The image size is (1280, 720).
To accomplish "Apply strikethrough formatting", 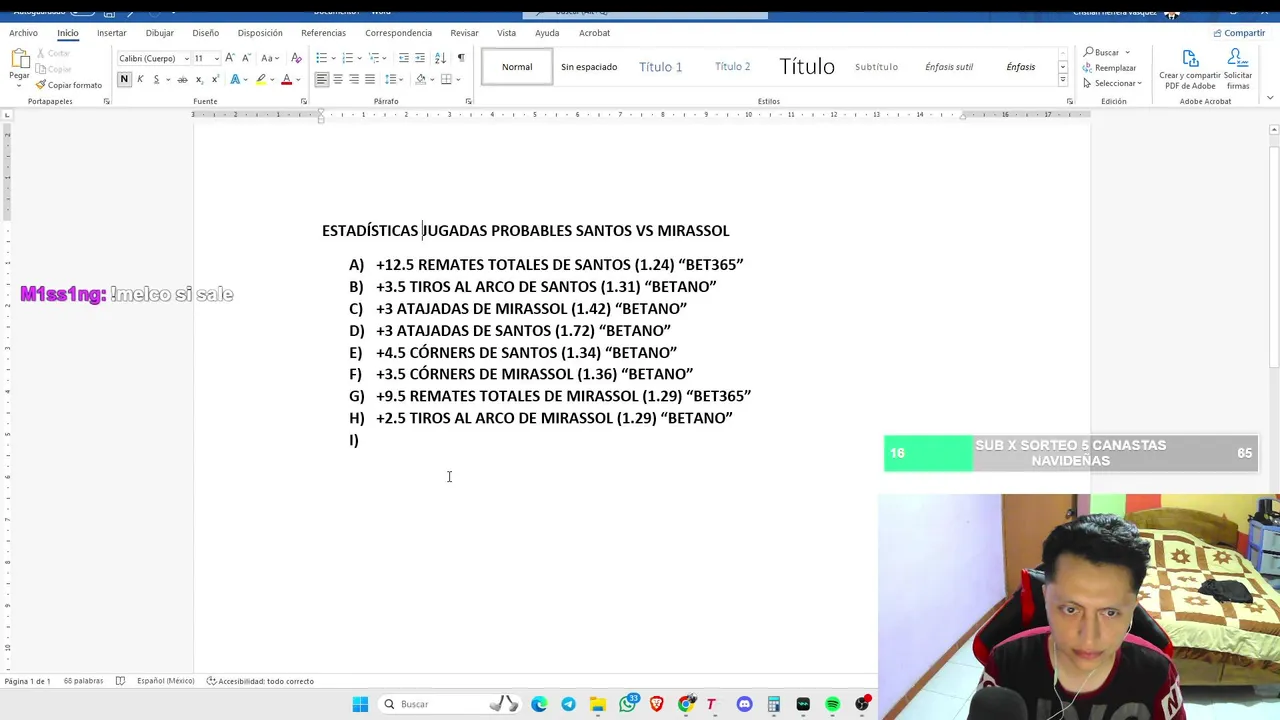I will [x=182, y=79].
